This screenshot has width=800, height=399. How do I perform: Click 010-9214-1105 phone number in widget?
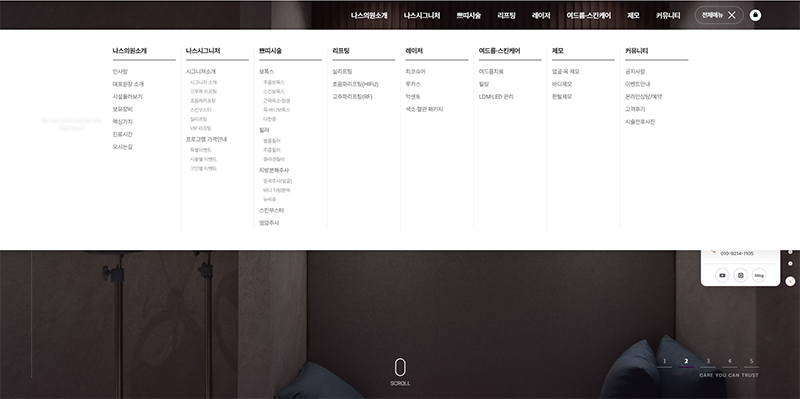pos(737,254)
